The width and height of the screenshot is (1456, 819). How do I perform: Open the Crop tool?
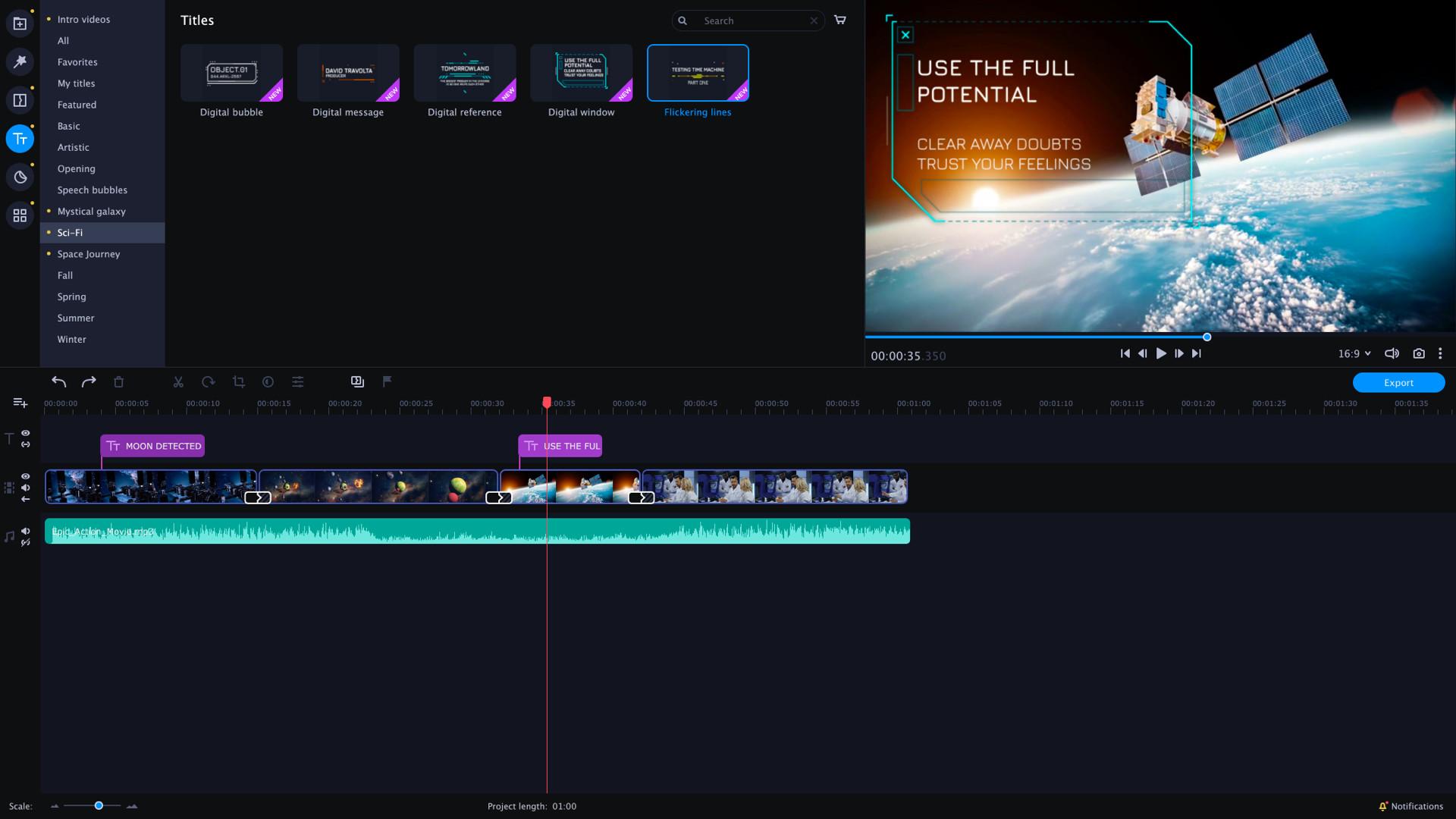[239, 382]
